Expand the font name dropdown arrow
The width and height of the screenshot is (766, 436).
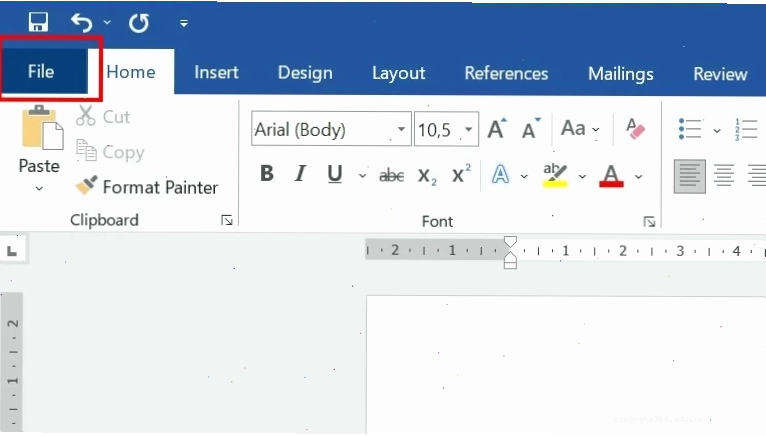tap(401, 130)
